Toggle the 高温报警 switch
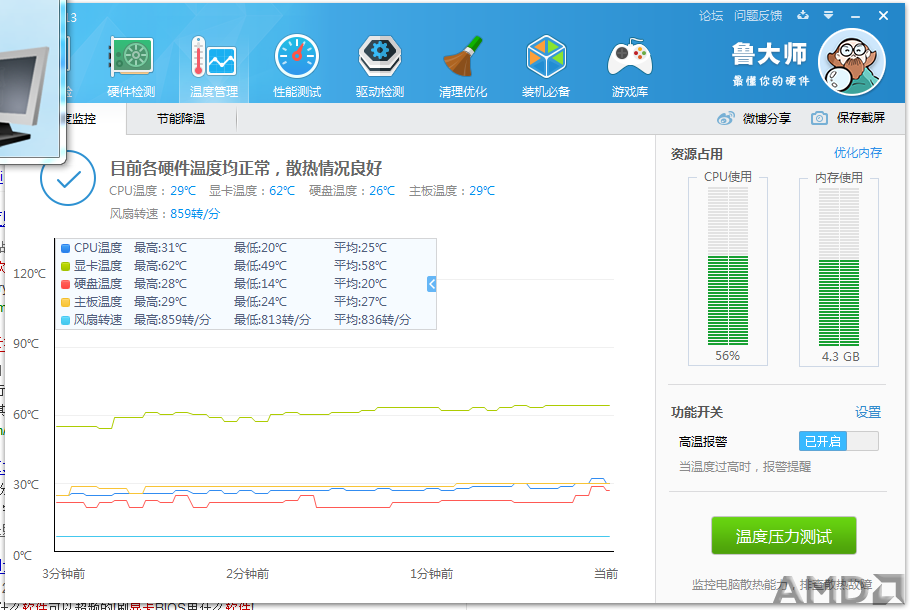Viewport: 910px width, 610px height. coord(839,441)
